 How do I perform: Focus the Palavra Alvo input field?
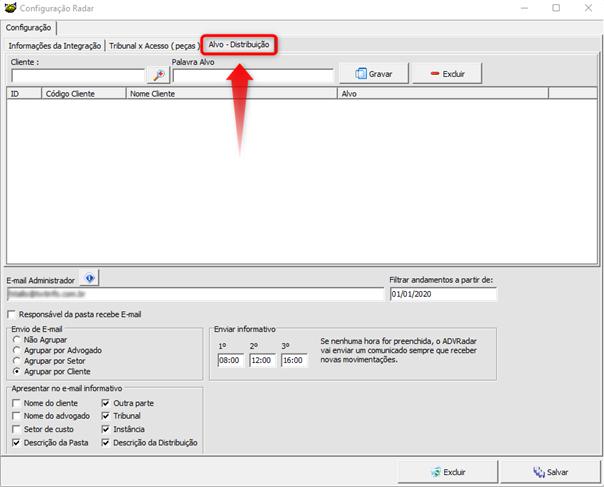point(253,76)
